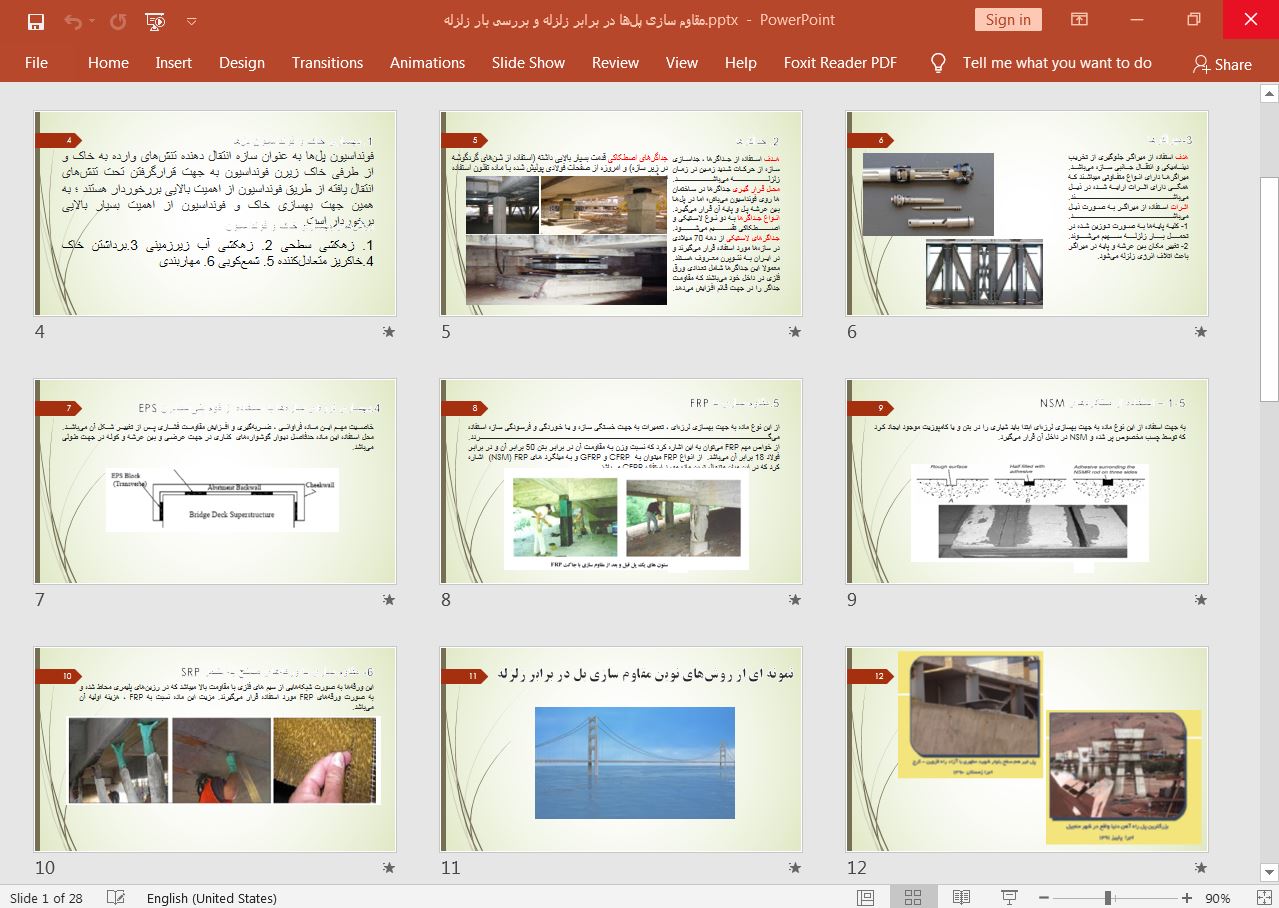Expand Customize Quick Access Toolbar dropdown
This screenshot has height=908, width=1279.
192,21
